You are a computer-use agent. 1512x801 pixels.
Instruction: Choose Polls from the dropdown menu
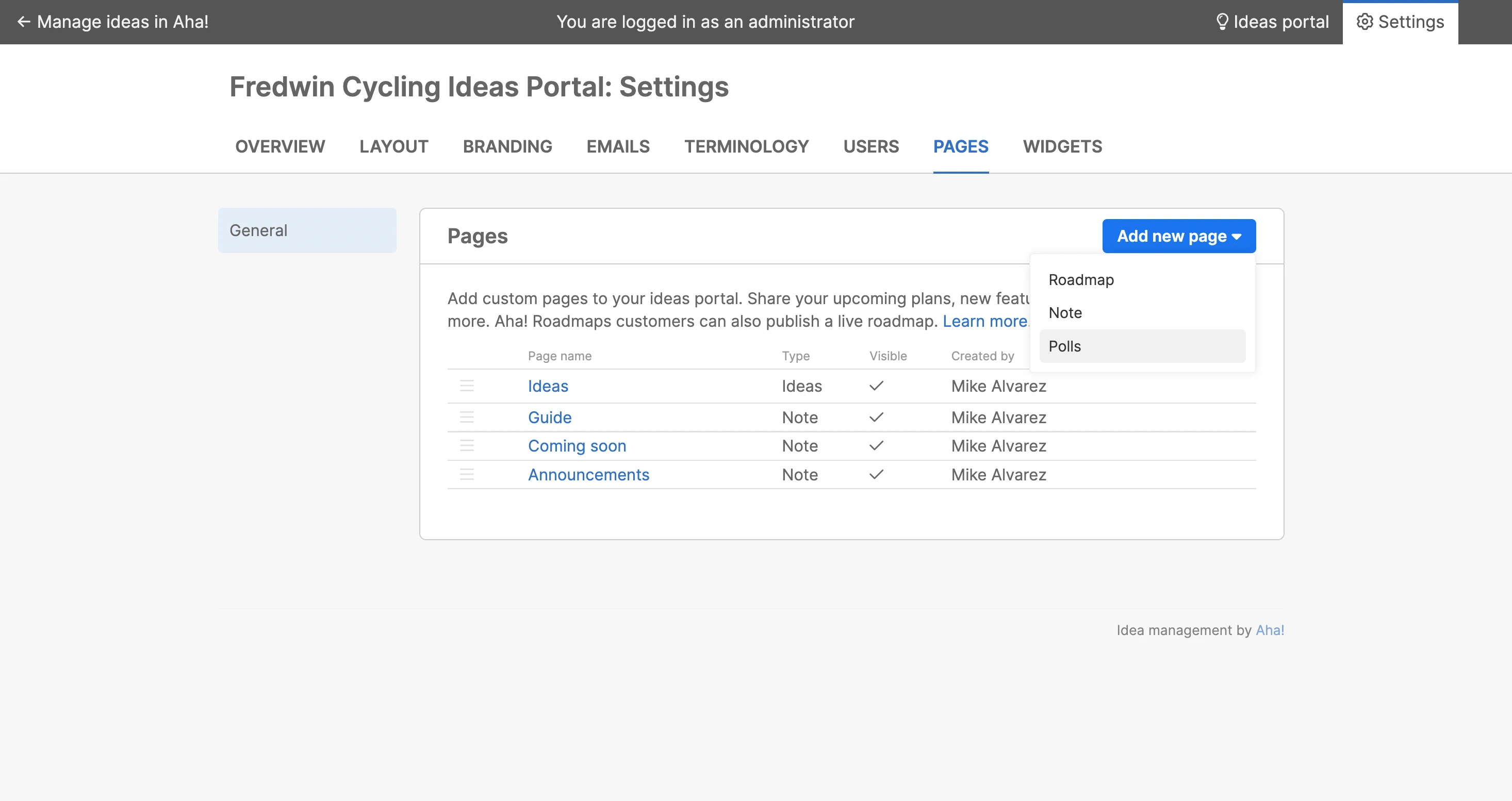[1064, 346]
